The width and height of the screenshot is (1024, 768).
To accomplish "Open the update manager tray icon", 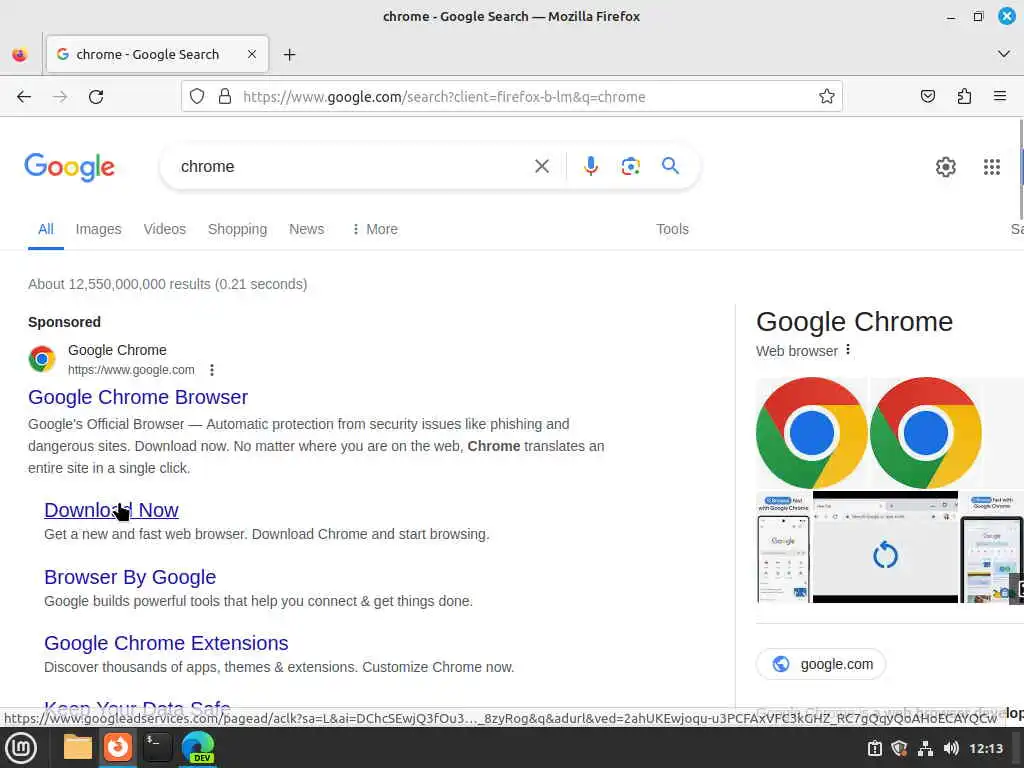I will coord(874,748).
